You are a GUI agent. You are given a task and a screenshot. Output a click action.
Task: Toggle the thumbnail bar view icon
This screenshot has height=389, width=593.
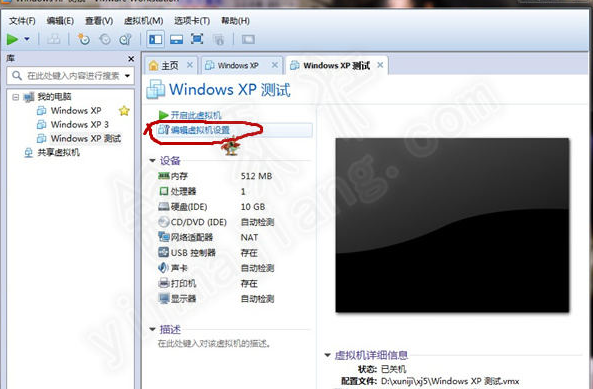176,39
